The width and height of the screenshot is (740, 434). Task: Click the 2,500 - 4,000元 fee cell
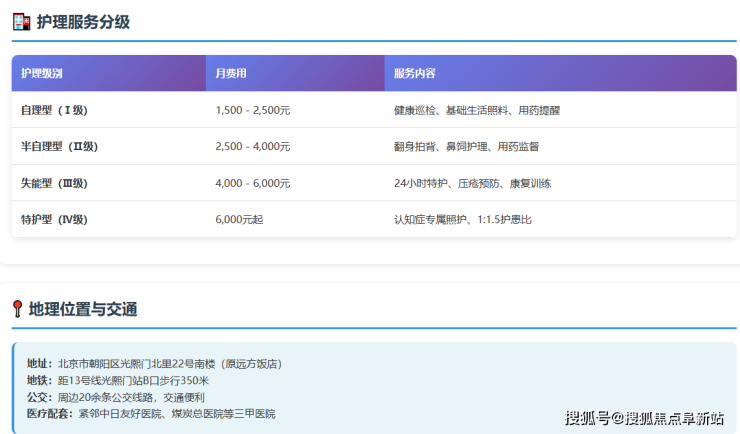click(252, 146)
